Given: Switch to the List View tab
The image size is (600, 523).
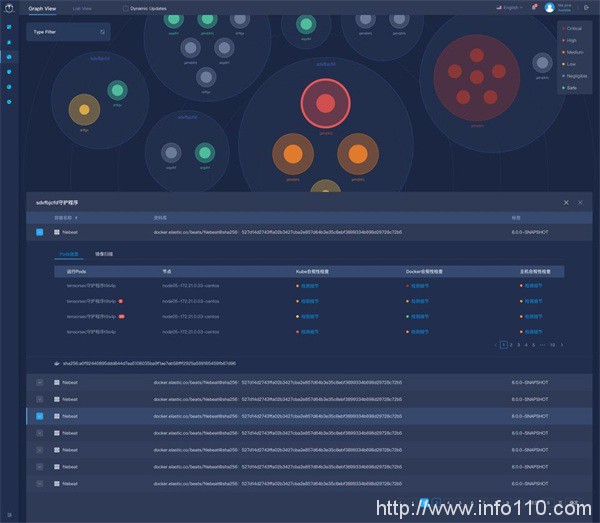Looking at the screenshot, I should 83,7.
